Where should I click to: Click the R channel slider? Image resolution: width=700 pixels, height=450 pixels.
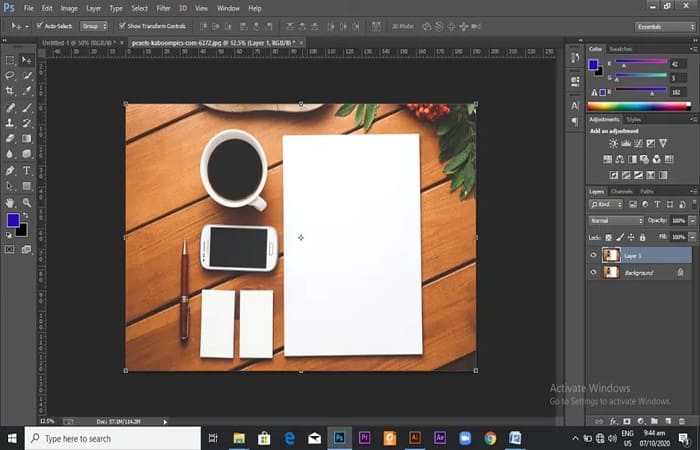click(x=641, y=62)
